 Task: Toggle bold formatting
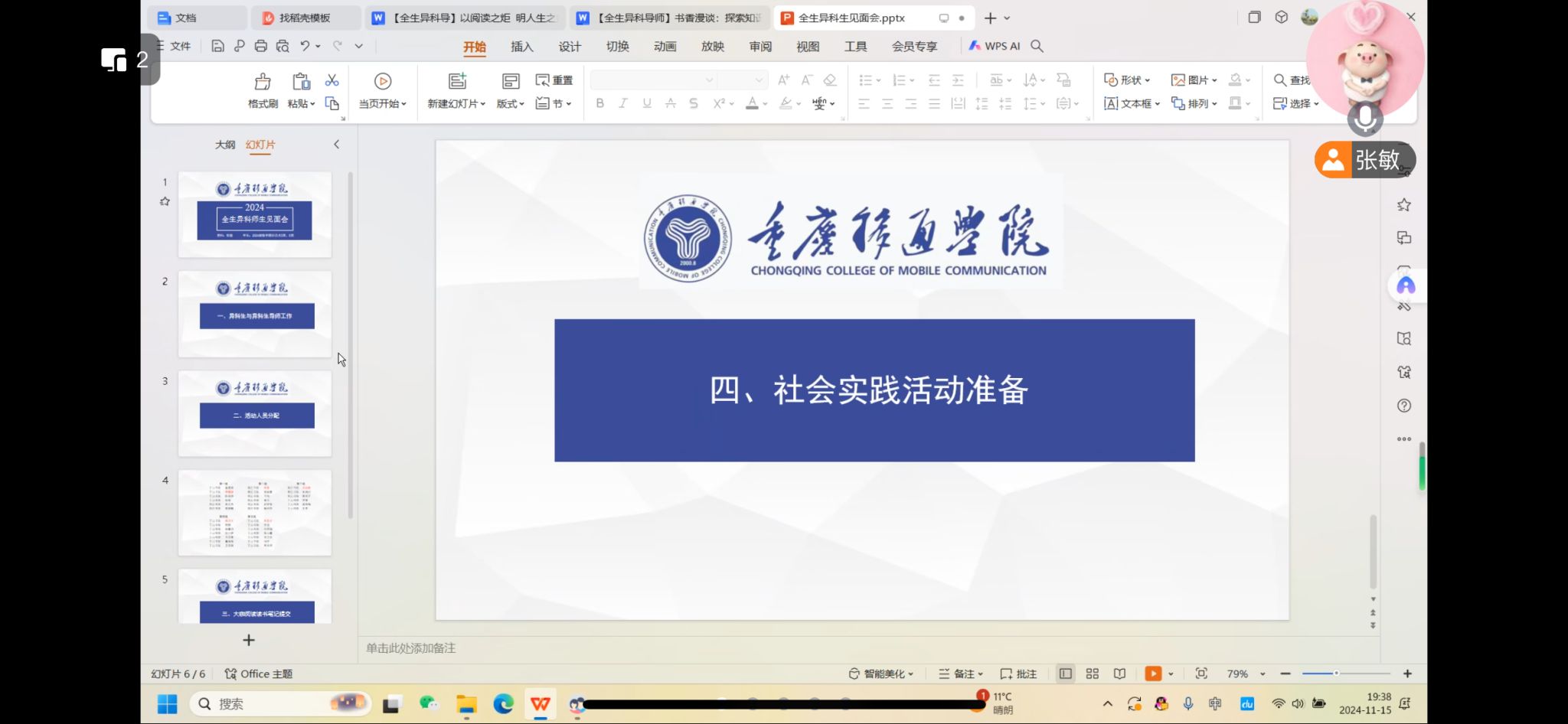pyautogui.click(x=599, y=103)
